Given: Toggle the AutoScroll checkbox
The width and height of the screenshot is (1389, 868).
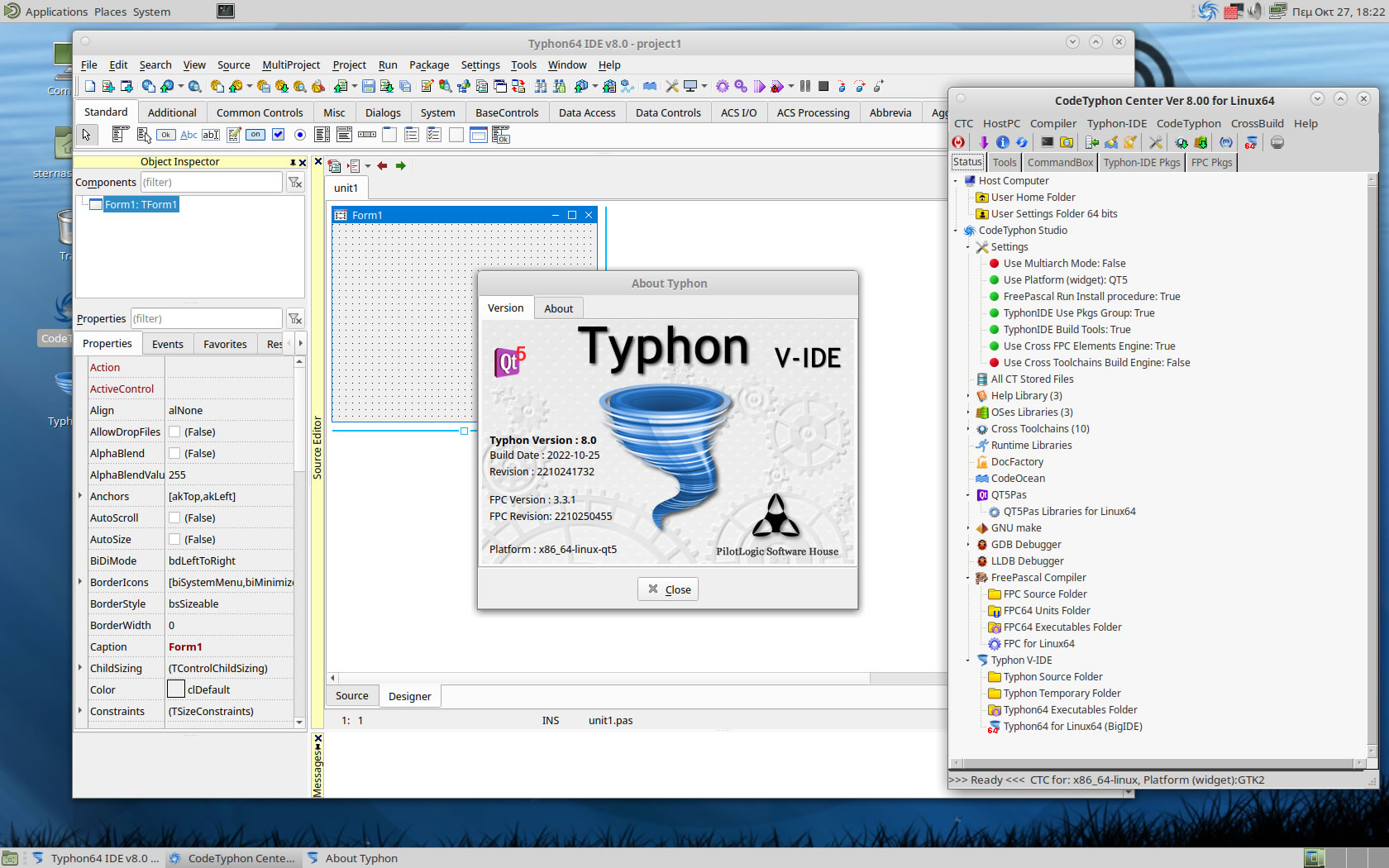Looking at the screenshot, I should coord(174,517).
